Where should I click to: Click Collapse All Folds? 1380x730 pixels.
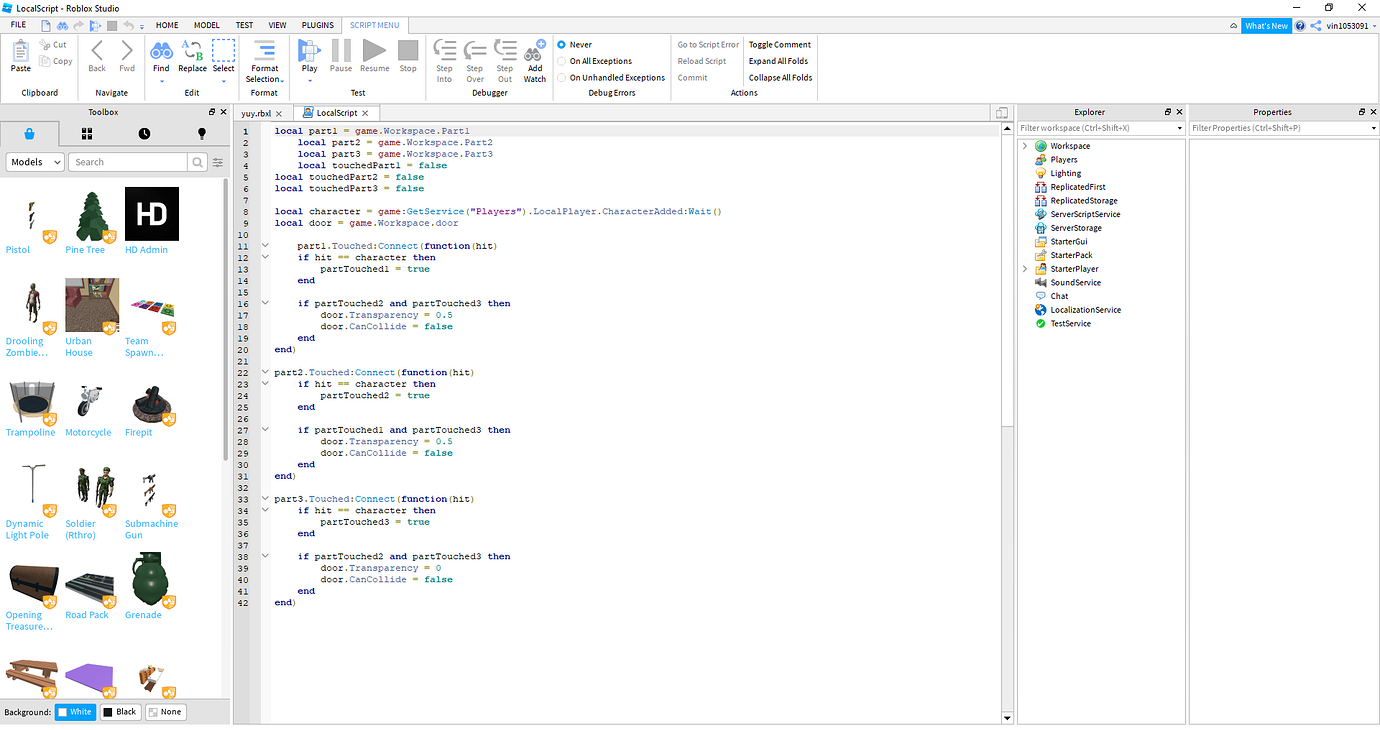[x=779, y=77]
